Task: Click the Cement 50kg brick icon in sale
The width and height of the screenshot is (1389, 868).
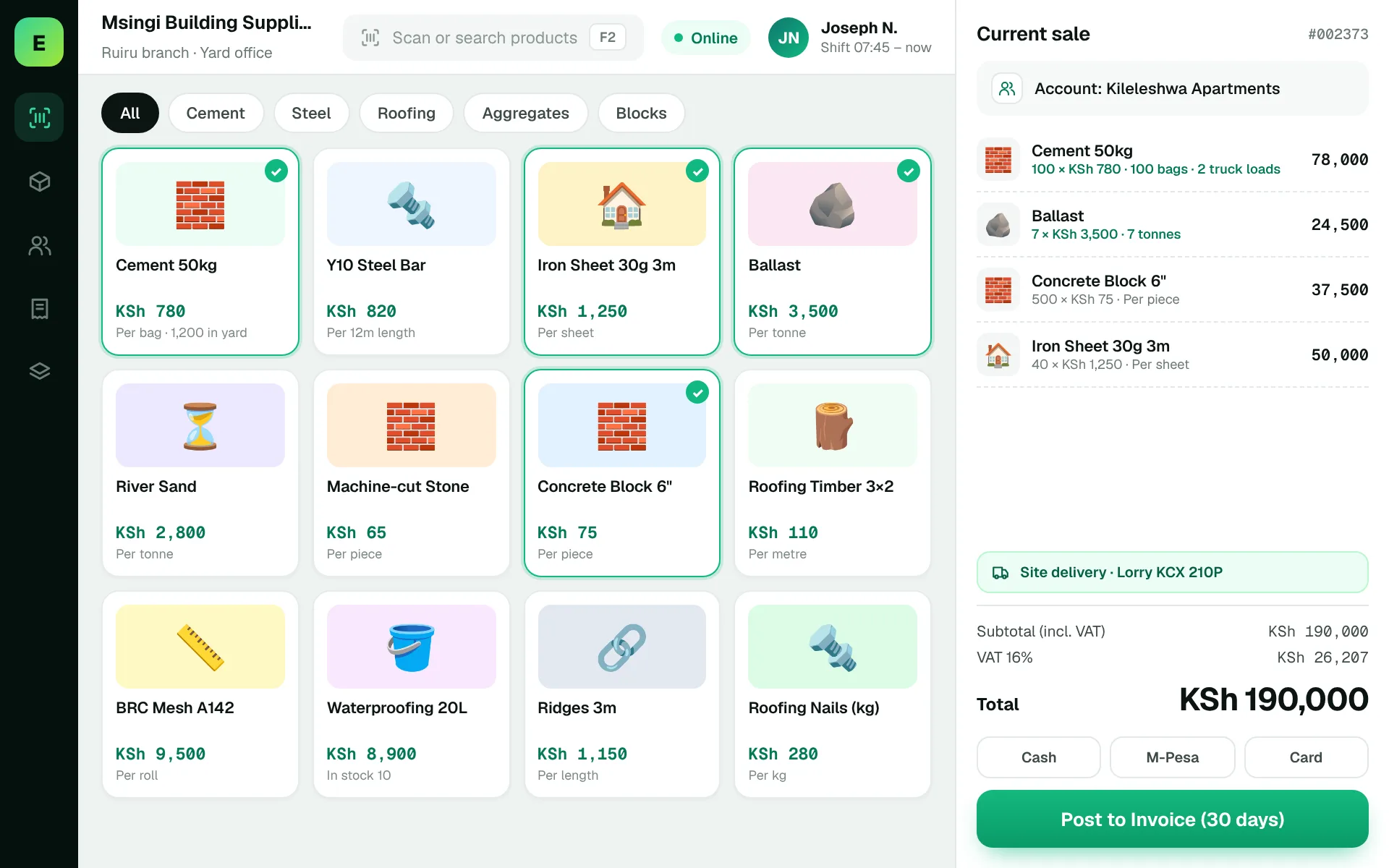Action: (998, 159)
